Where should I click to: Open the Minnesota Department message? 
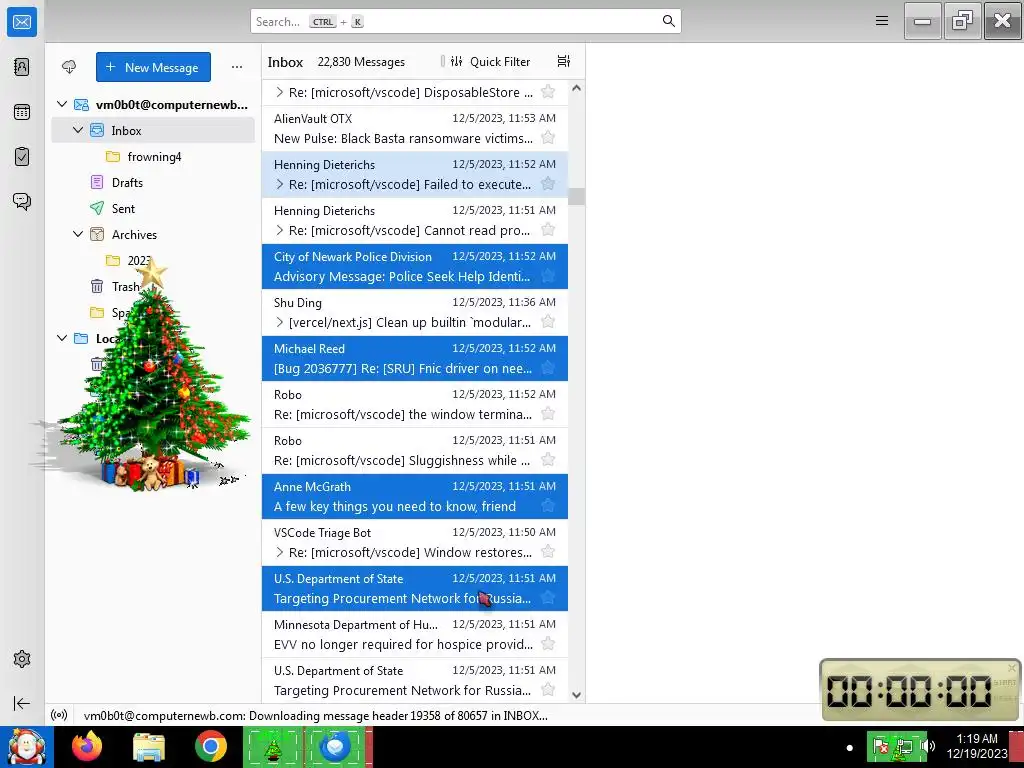(415, 634)
